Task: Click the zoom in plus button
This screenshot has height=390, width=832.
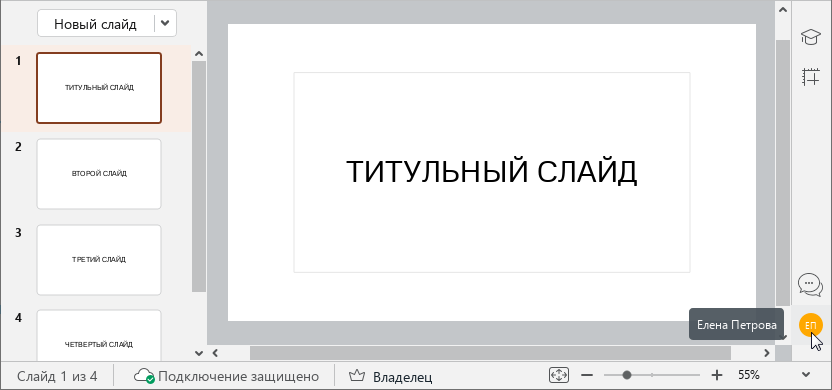Action: pos(716,375)
